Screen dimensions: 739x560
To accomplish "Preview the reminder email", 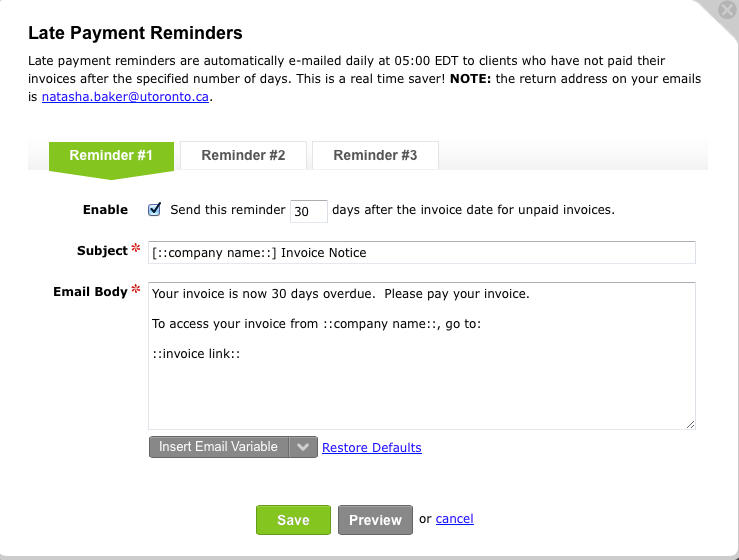I will pyautogui.click(x=375, y=520).
